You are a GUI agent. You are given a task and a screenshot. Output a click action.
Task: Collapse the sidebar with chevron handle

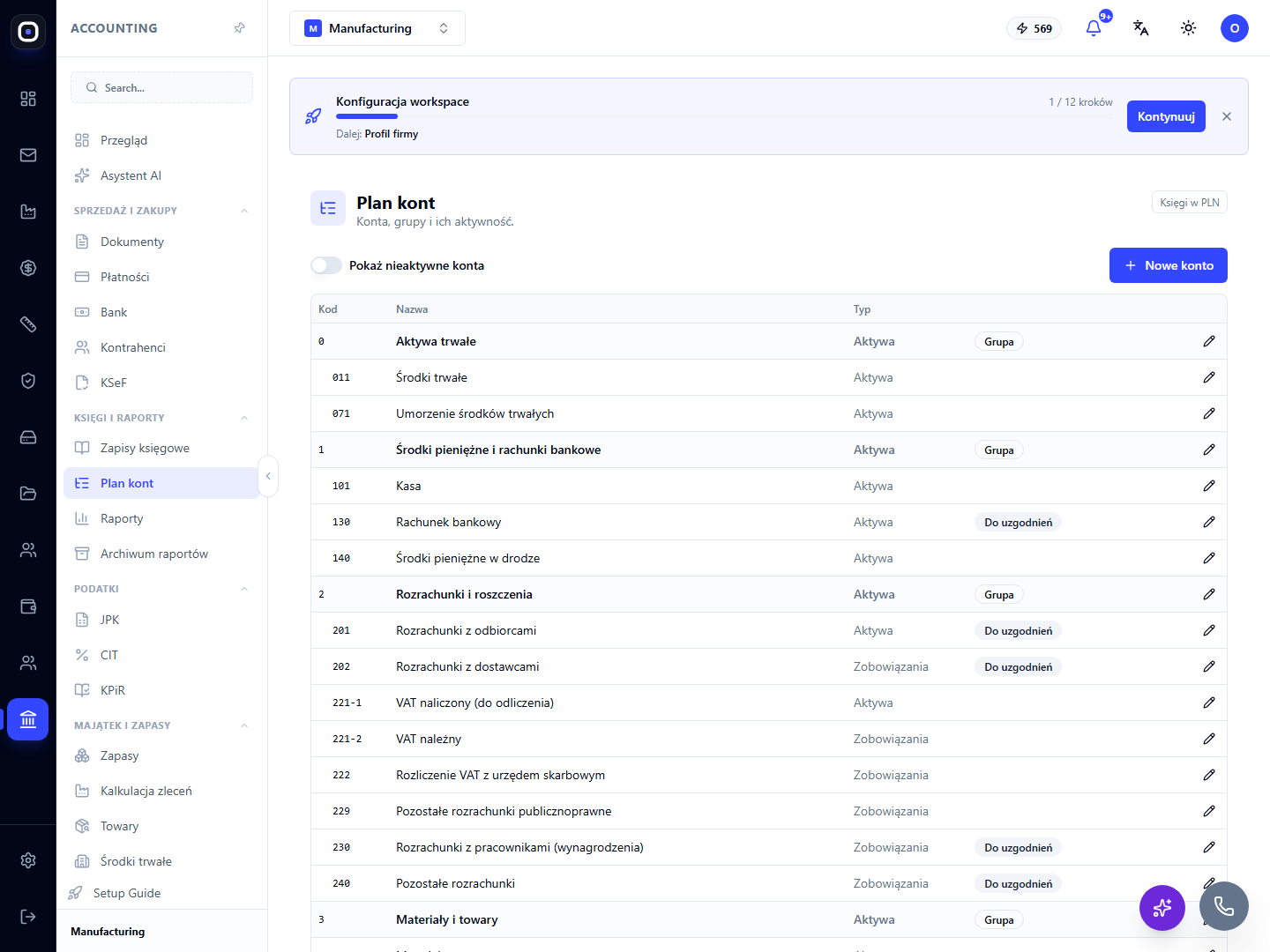pyautogui.click(x=268, y=476)
